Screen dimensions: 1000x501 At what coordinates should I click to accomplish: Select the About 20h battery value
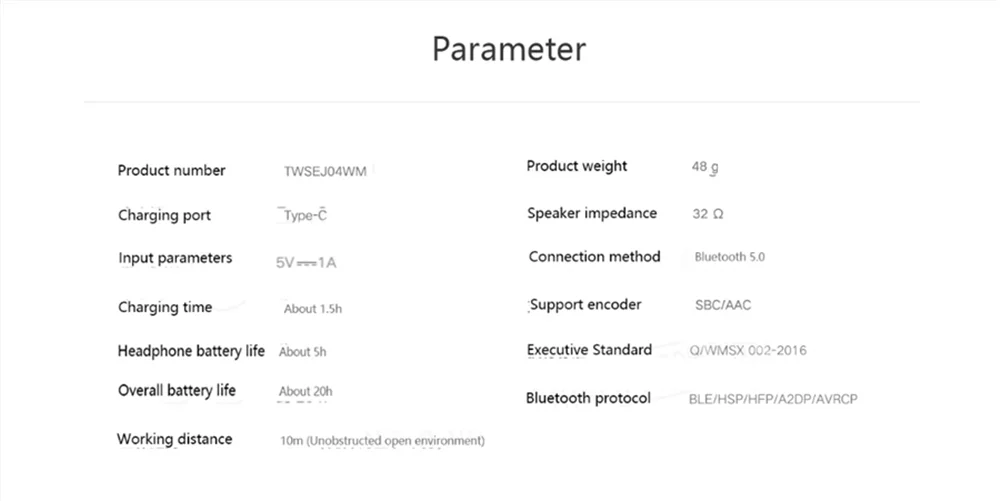coord(306,391)
